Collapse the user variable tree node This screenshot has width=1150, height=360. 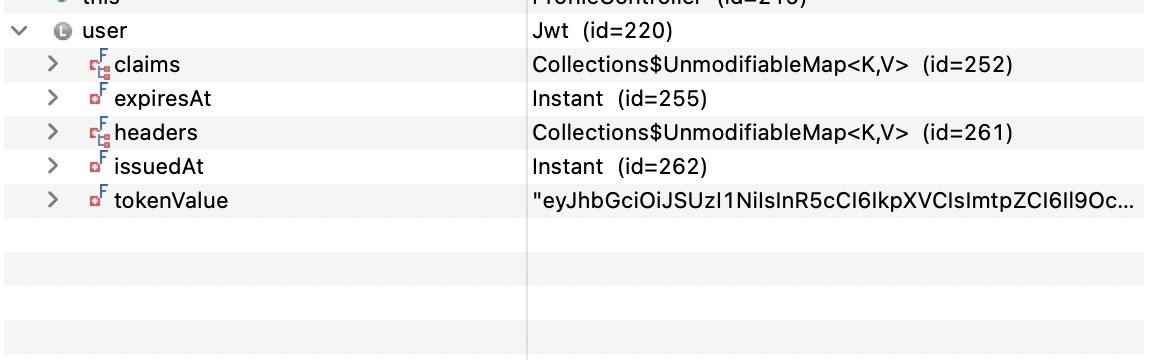pyautogui.click(x=20, y=31)
